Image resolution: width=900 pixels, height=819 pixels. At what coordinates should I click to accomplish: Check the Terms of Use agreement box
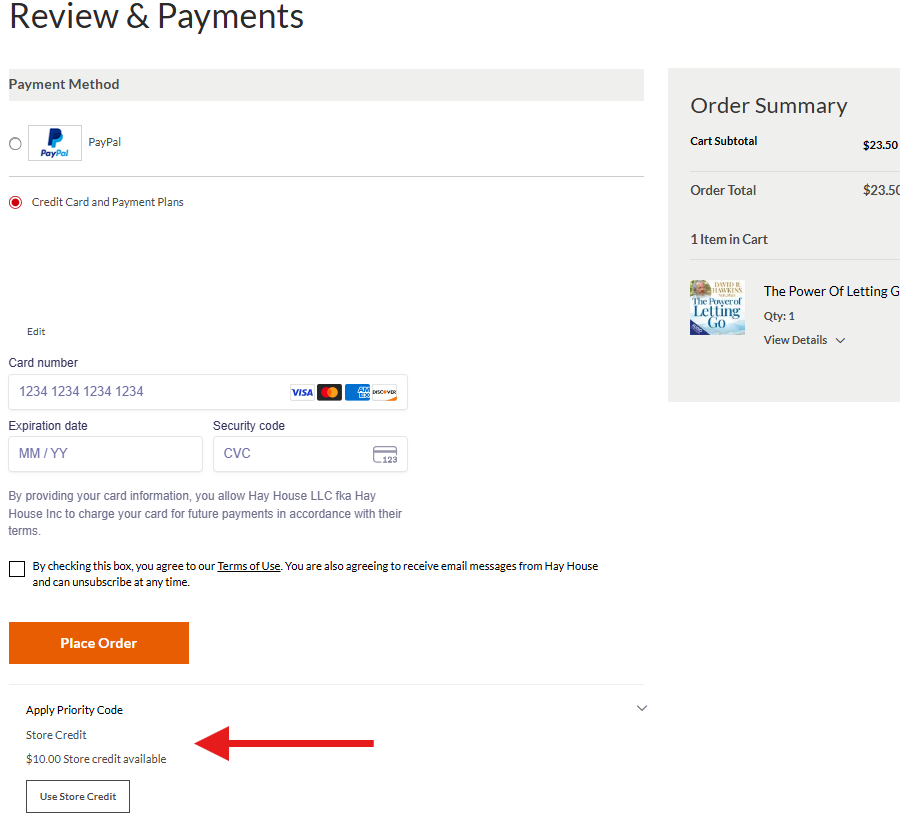(x=17, y=569)
